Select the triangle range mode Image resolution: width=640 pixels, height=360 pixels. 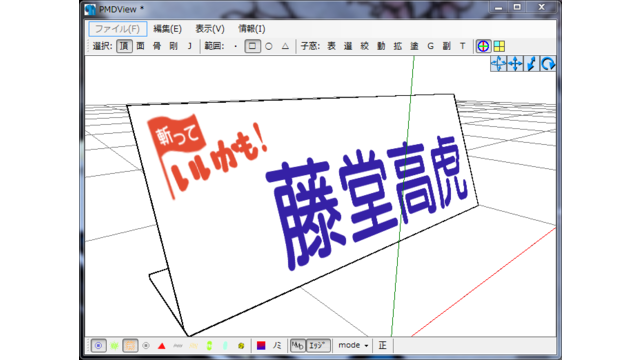285,46
